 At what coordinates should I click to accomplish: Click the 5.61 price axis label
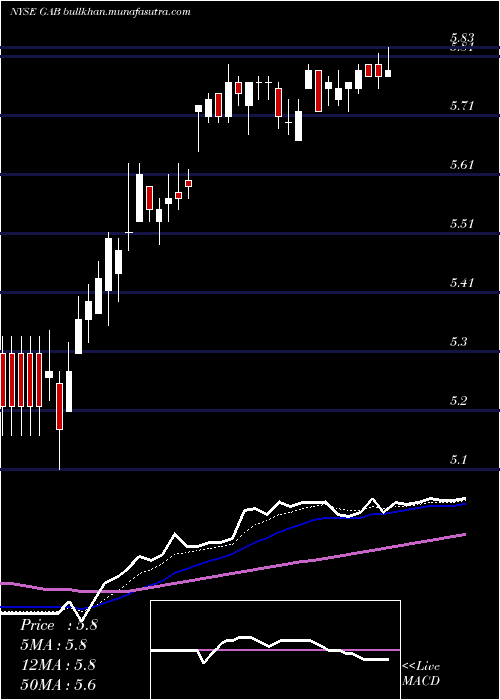(x=461, y=165)
